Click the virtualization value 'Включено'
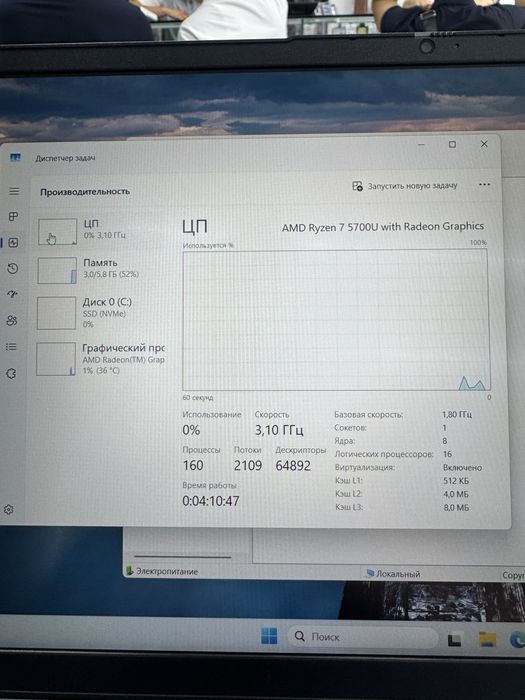This screenshot has height=700, width=525. pos(462,467)
